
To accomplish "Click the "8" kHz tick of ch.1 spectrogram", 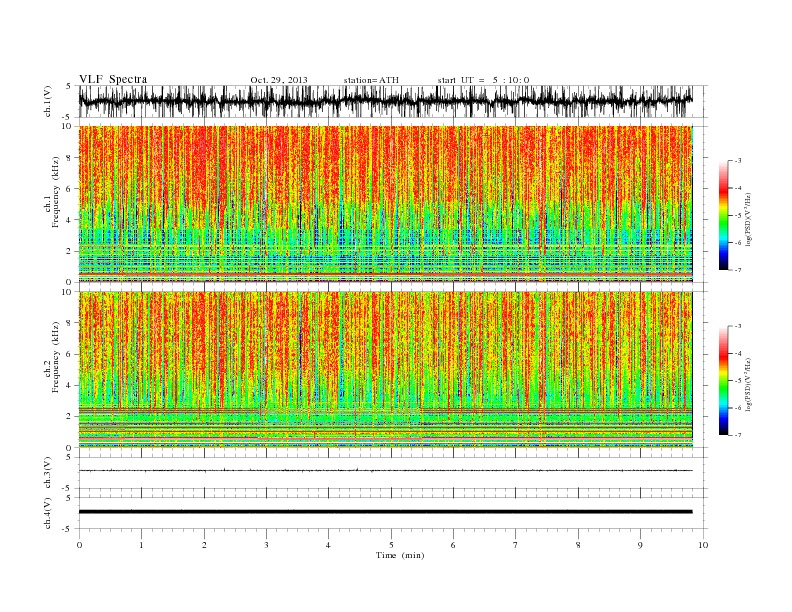I will click(x=69, y=158).
